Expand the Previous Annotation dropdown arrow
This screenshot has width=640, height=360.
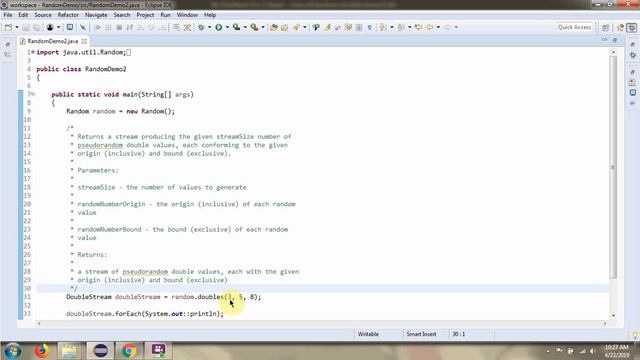409,27
